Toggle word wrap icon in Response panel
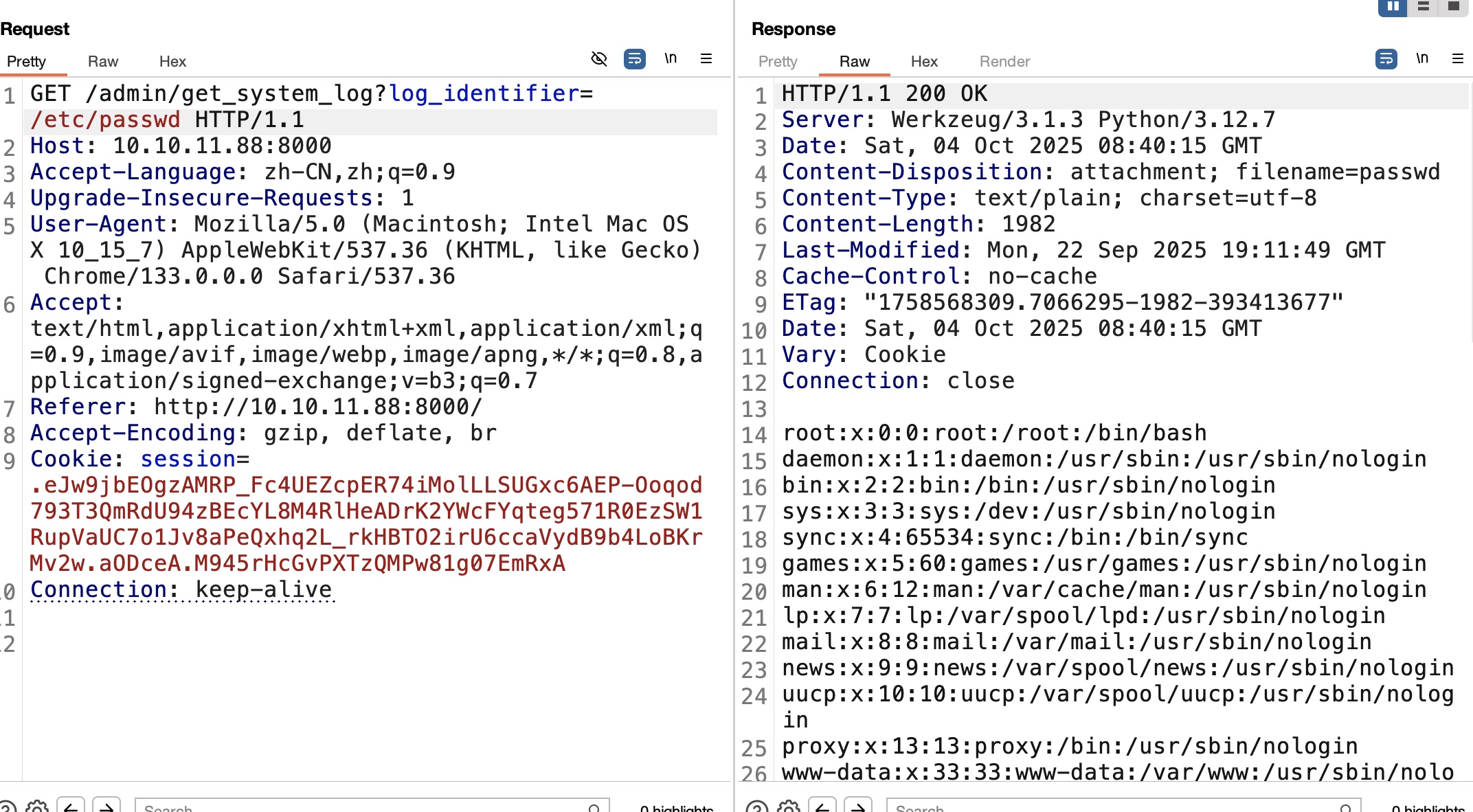Image resolution: width=1473 pixels, height=812 pixels. click(x=1386, y=59)
